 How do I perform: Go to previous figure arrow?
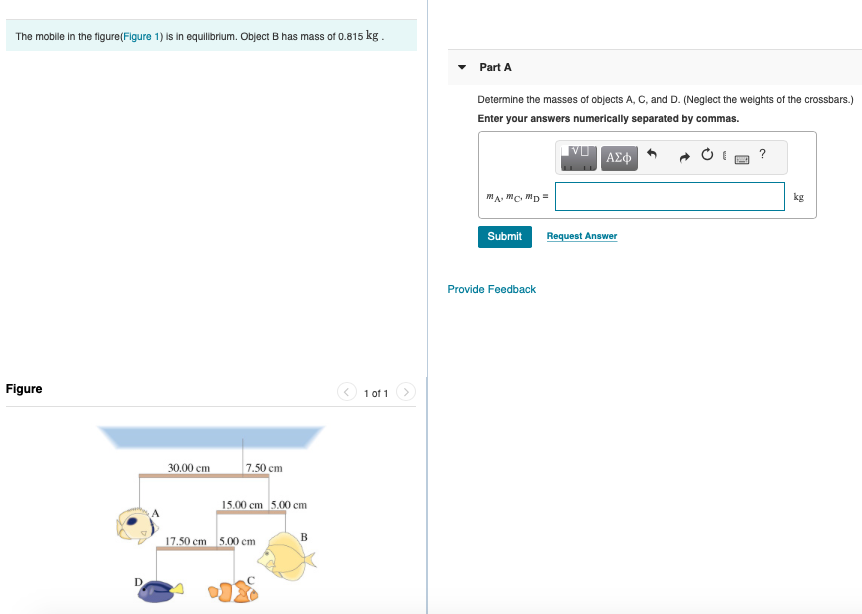pos(346,392)
